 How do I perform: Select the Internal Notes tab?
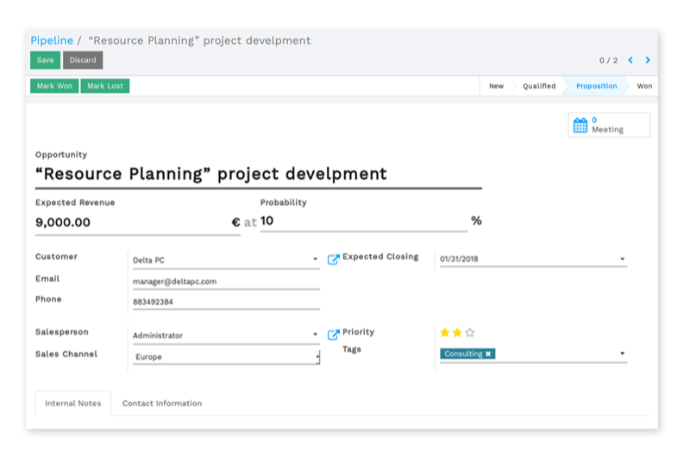(73, 403)
